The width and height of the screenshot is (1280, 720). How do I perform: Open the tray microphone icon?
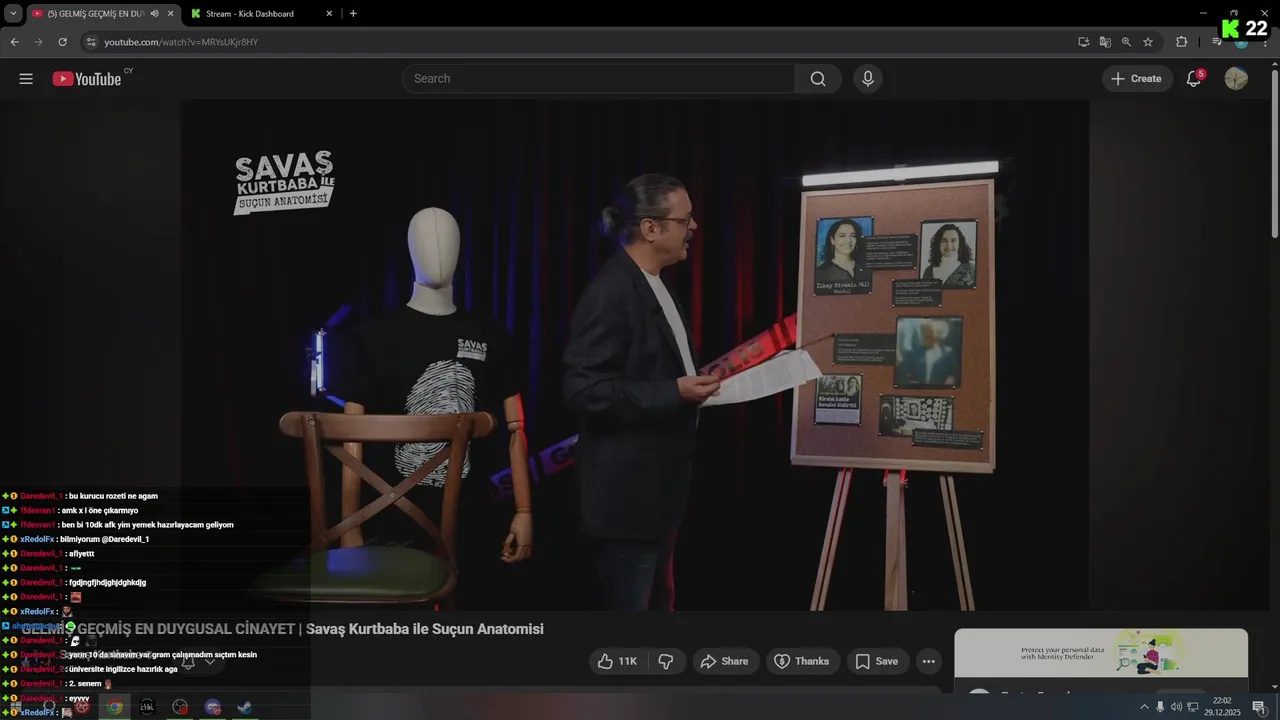1160,707
